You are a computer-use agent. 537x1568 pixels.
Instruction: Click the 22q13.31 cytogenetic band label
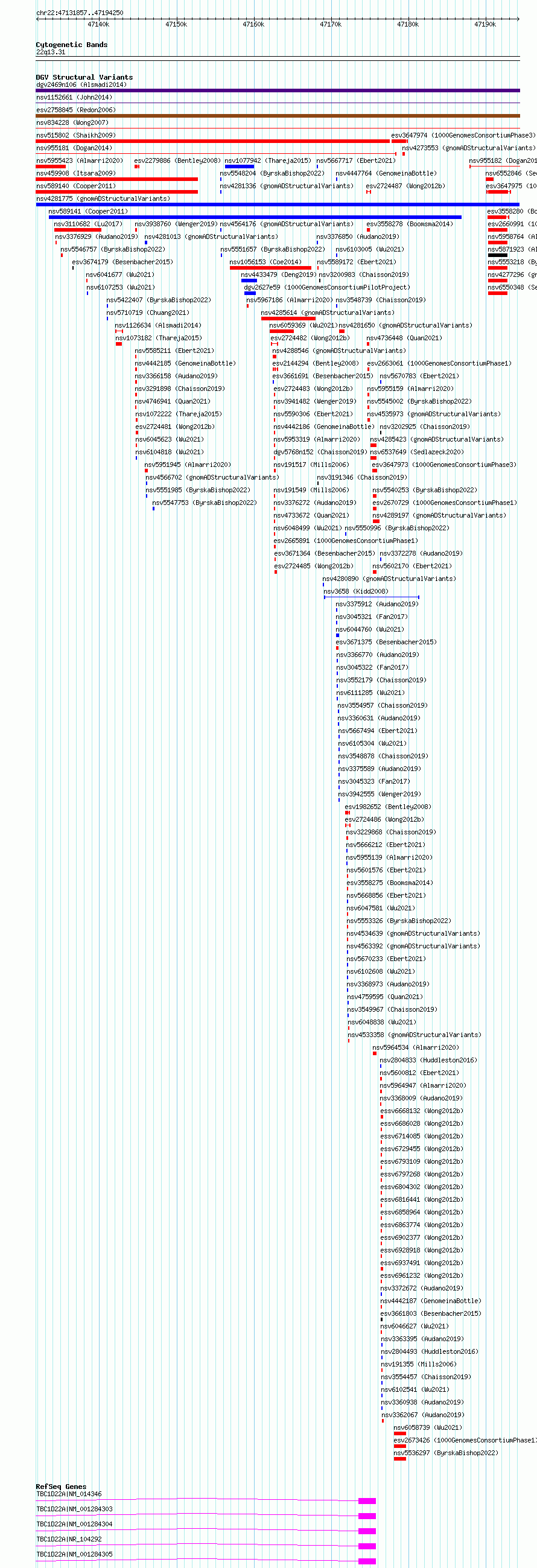pos(51,52)
